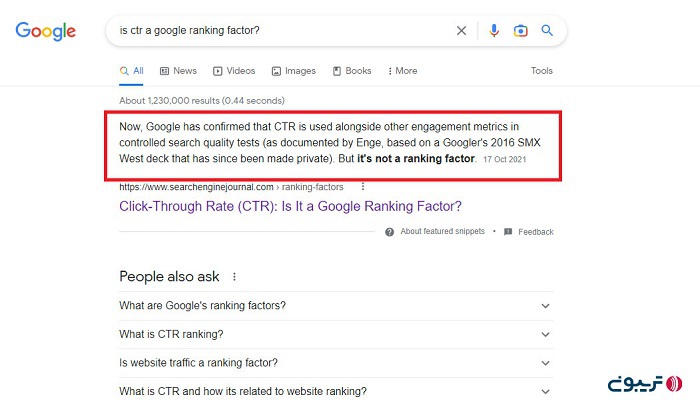This screenshot has height=407, width=700.
Task: Expand "Is website traffic a ranking factor?"
Action: [545, 362]
